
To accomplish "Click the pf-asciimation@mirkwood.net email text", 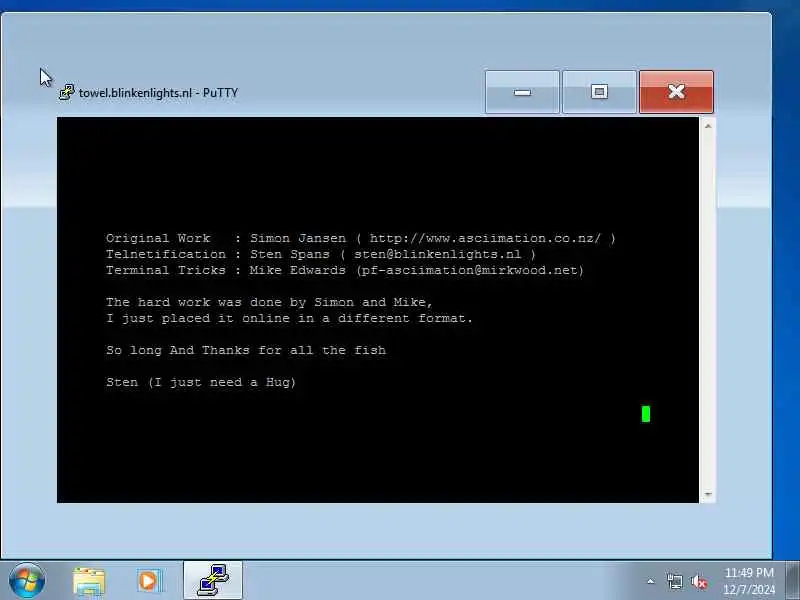I will (470, 270).
